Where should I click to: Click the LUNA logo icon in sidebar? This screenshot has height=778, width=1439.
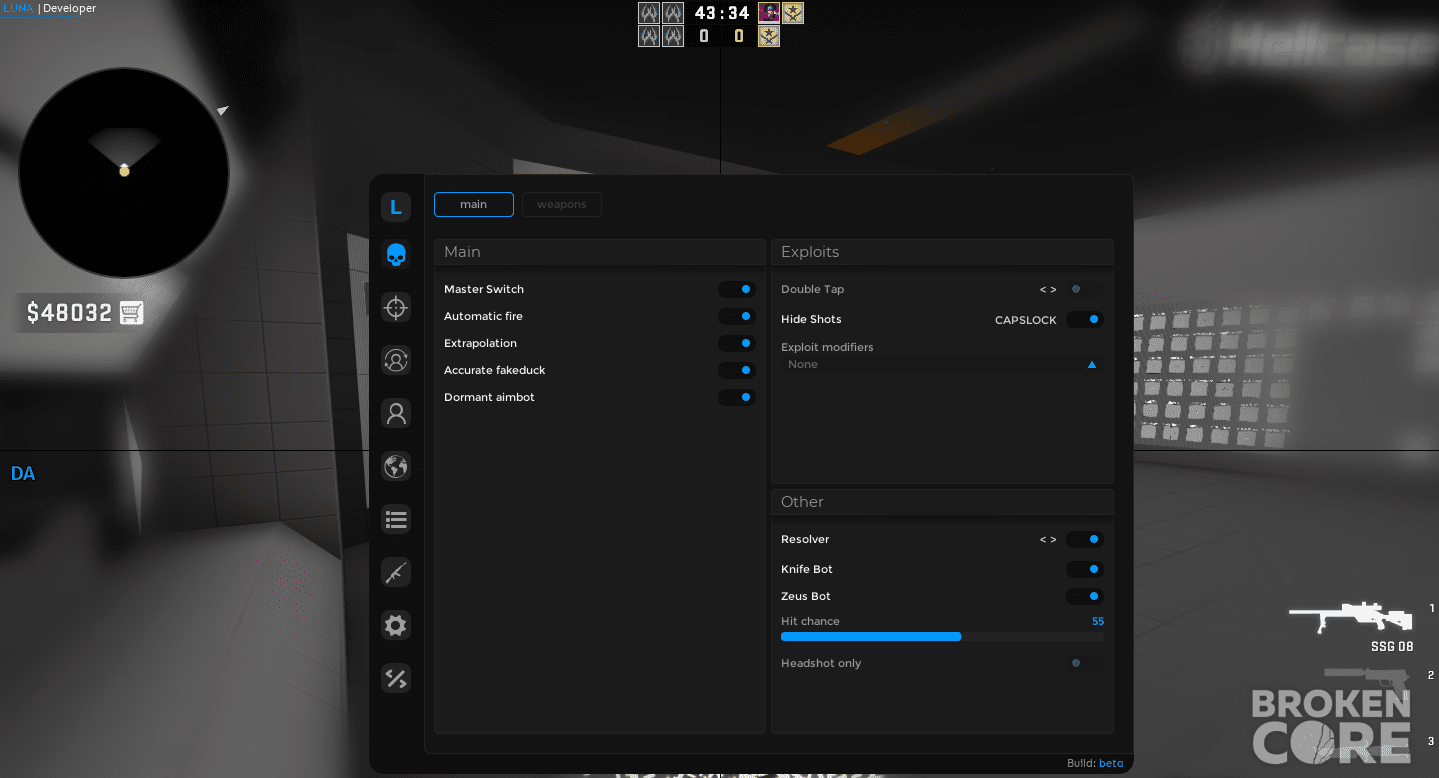396,207
